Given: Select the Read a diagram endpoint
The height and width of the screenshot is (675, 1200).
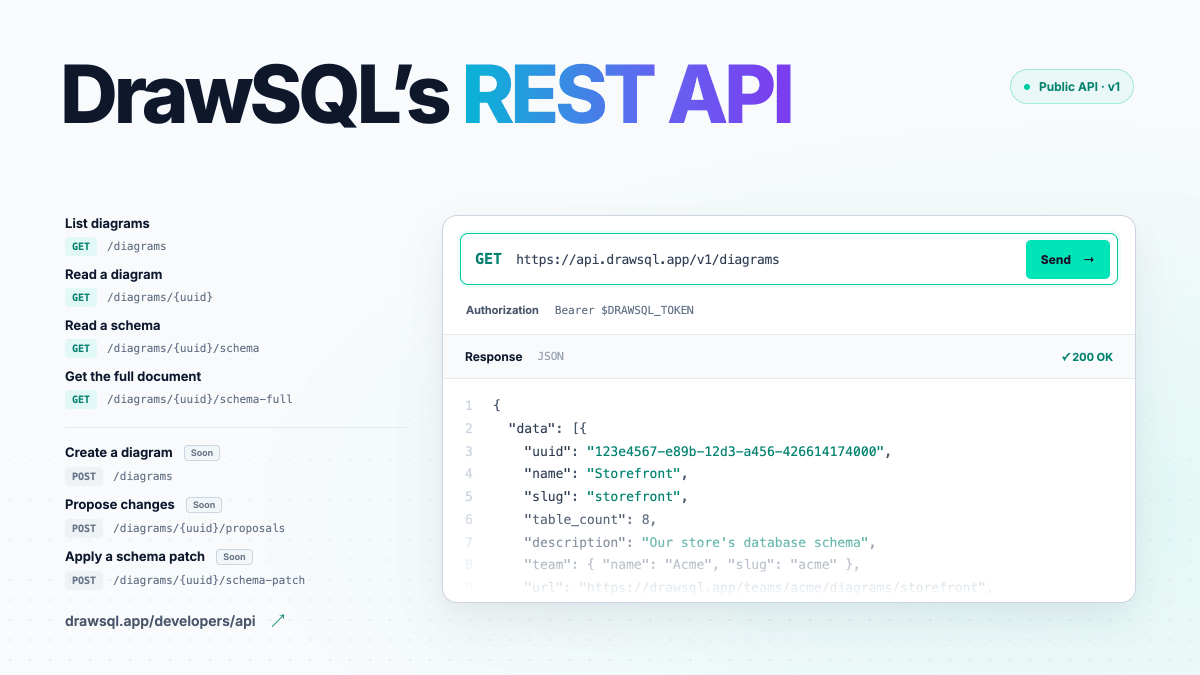Looking at the screenshot, I should 113,274.
